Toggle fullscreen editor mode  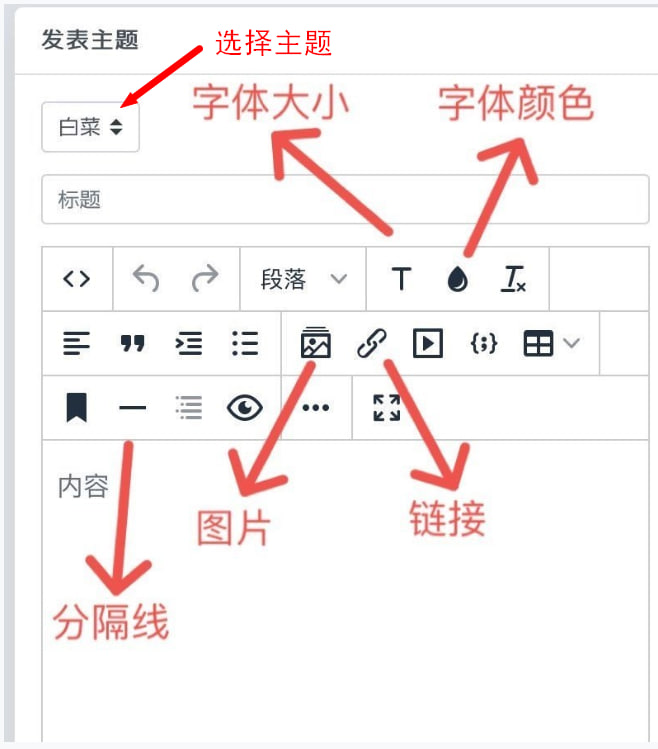387,407
